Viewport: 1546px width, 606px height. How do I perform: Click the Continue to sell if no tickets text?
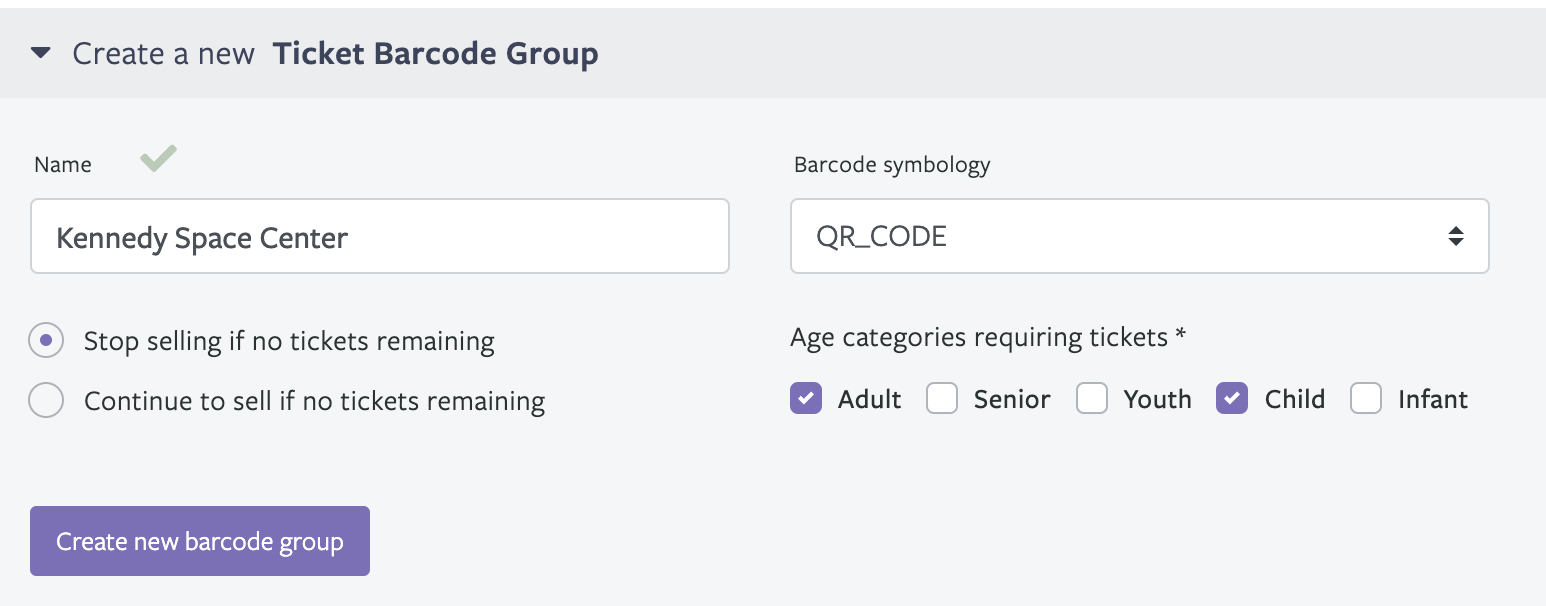pos(314,401)
